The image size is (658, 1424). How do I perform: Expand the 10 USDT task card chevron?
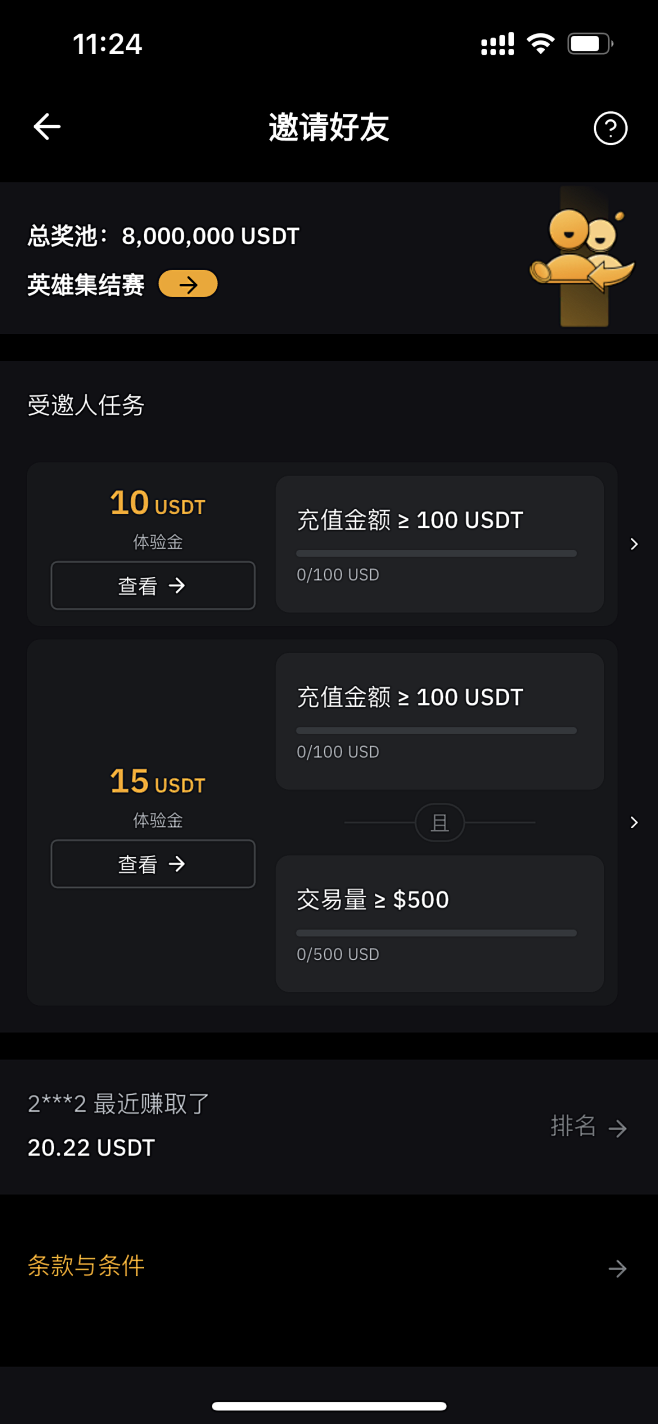[x=634, y=544]
